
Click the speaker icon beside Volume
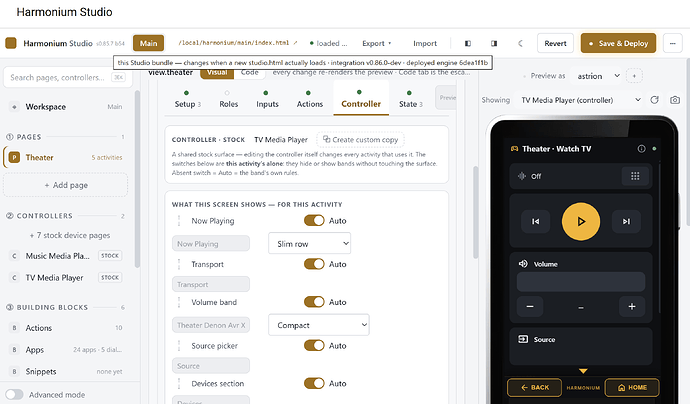click(x=523, y=264)
